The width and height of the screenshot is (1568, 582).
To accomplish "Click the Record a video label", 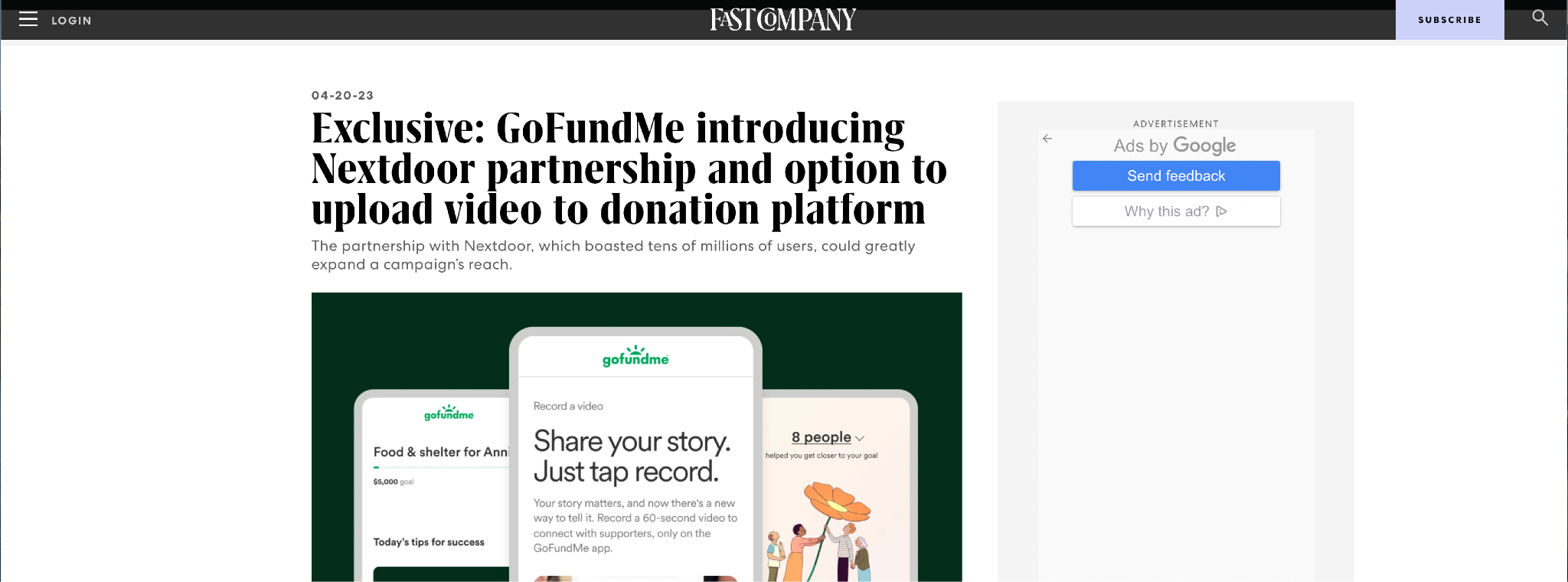I will coord(568,406).
